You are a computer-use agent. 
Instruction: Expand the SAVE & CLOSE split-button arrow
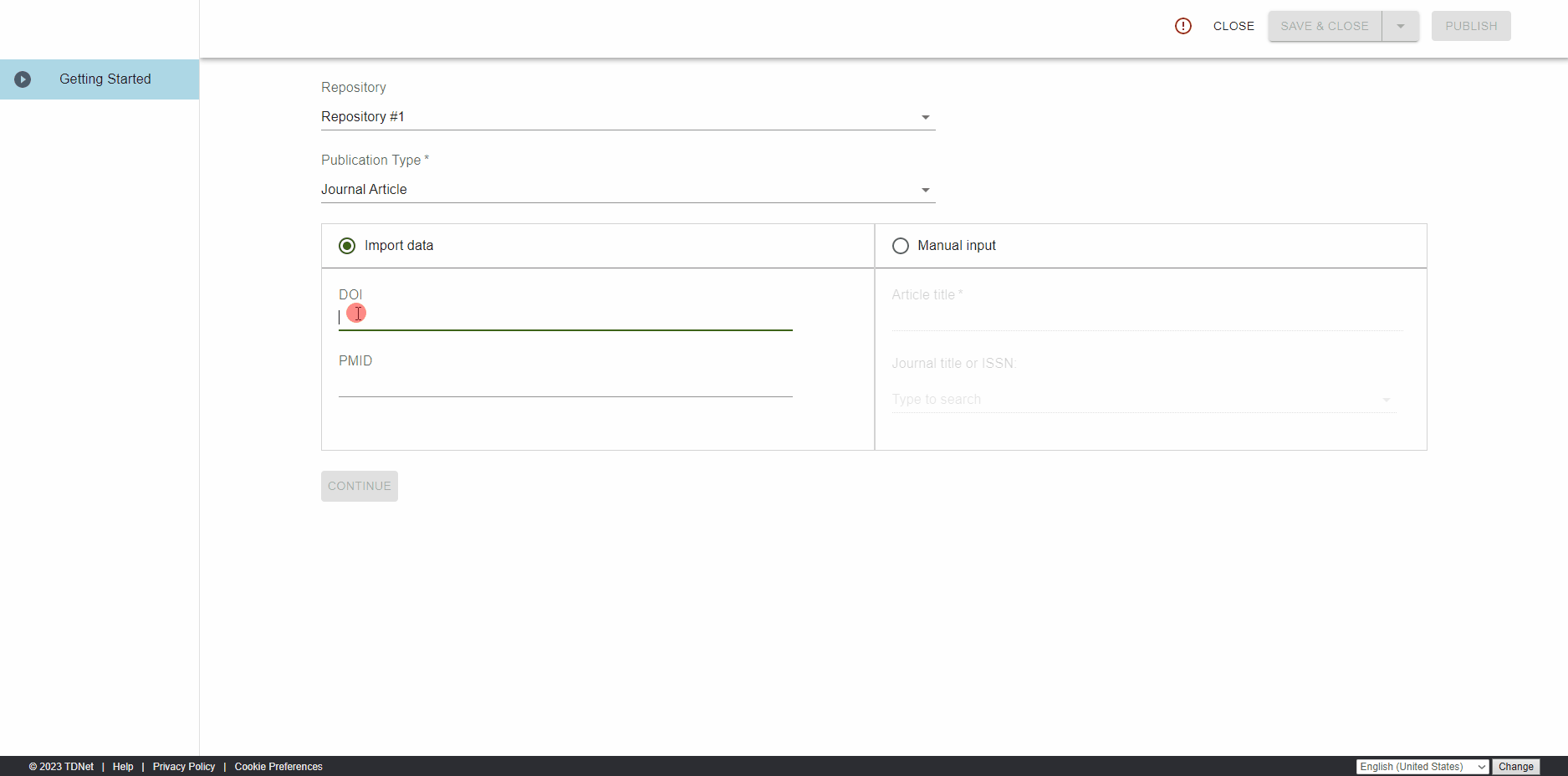coord(1400,26)
